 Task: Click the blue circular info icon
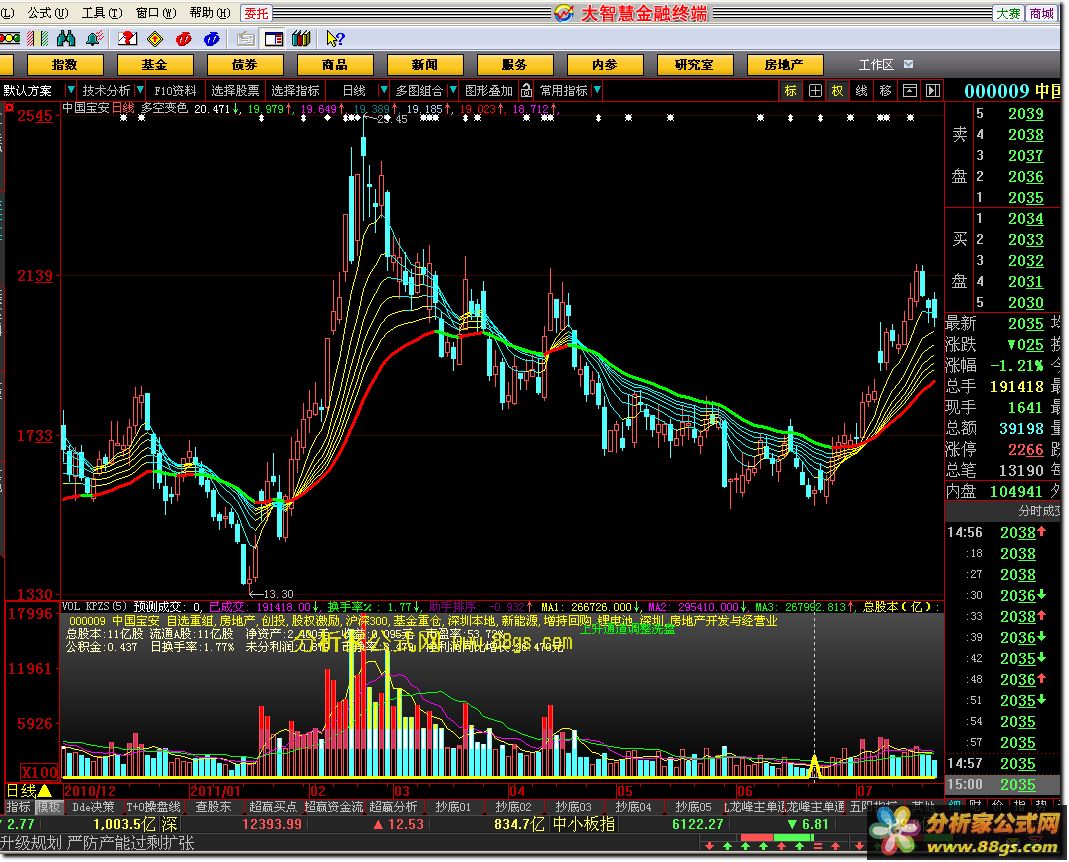point(212,39)
